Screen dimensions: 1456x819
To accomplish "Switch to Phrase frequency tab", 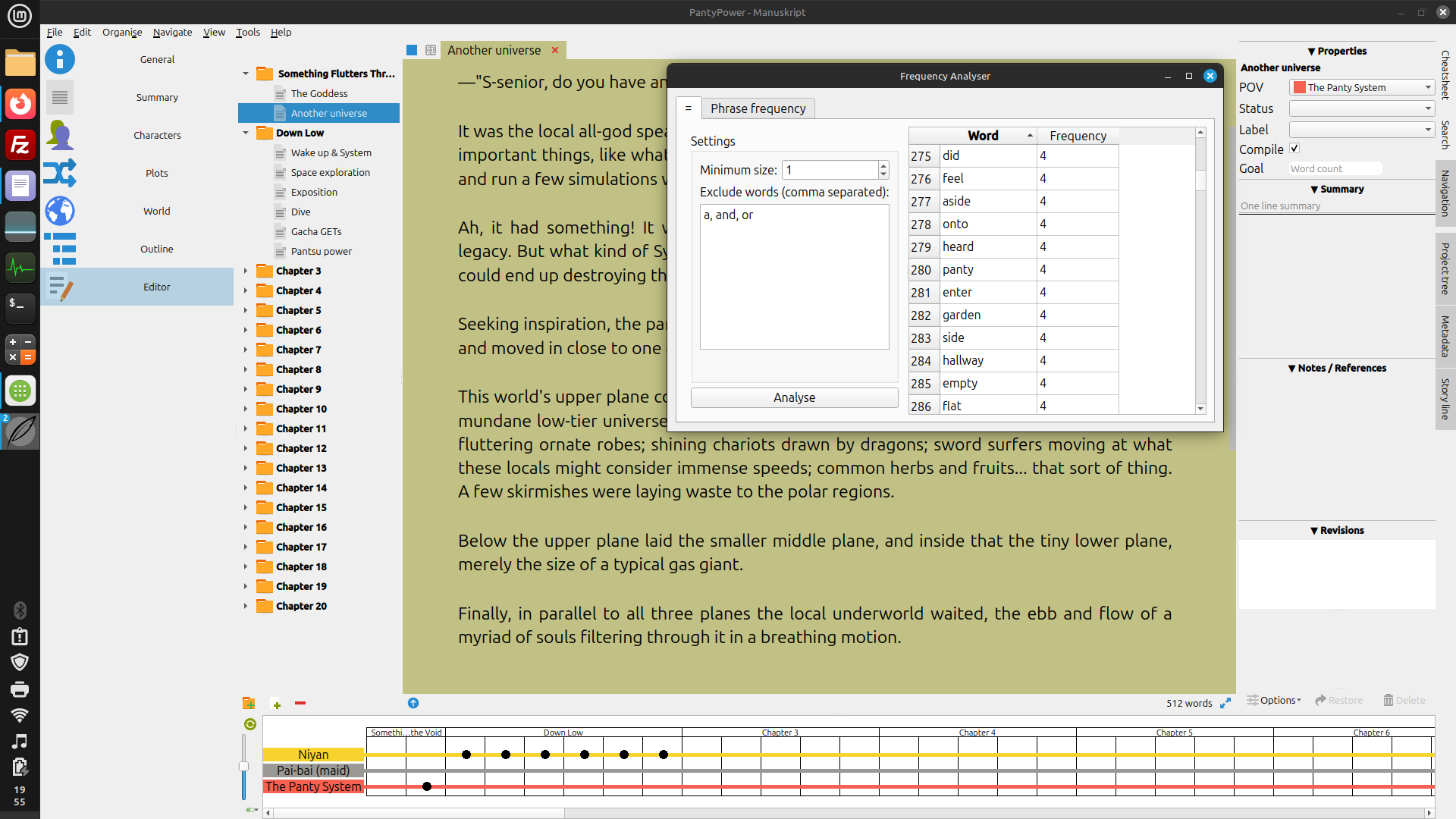I will tap(758, 108).
